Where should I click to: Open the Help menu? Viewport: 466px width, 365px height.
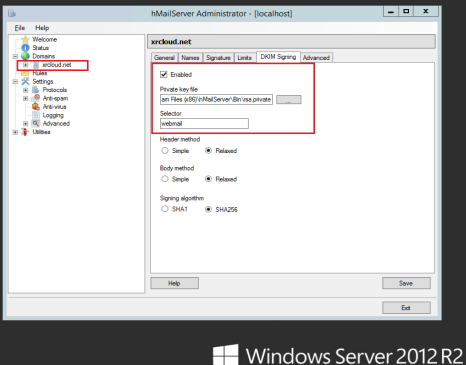(42, 28)
